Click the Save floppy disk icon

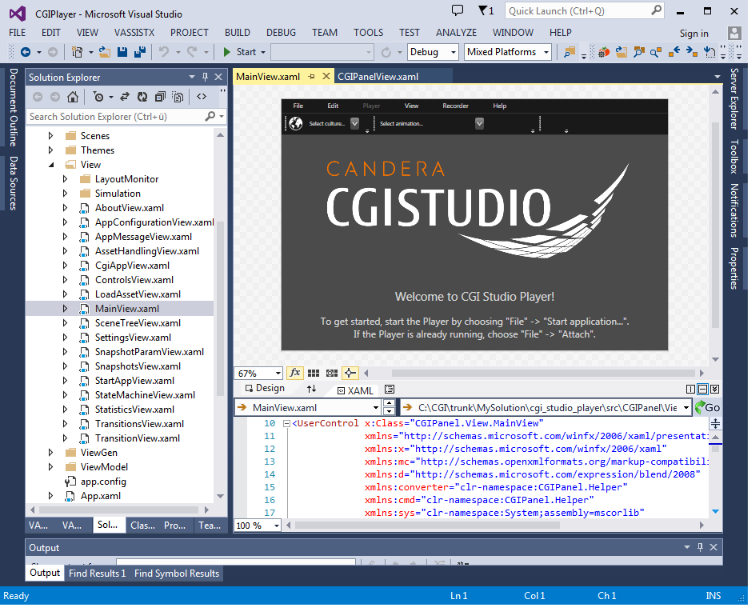point(122,52)
